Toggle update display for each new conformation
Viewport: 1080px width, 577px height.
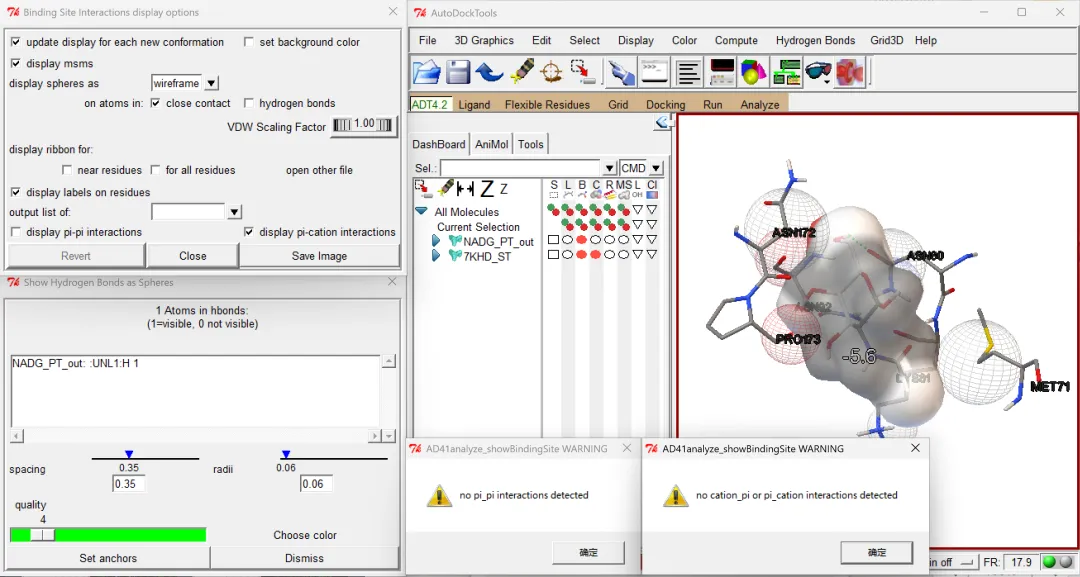click(16, 42)
